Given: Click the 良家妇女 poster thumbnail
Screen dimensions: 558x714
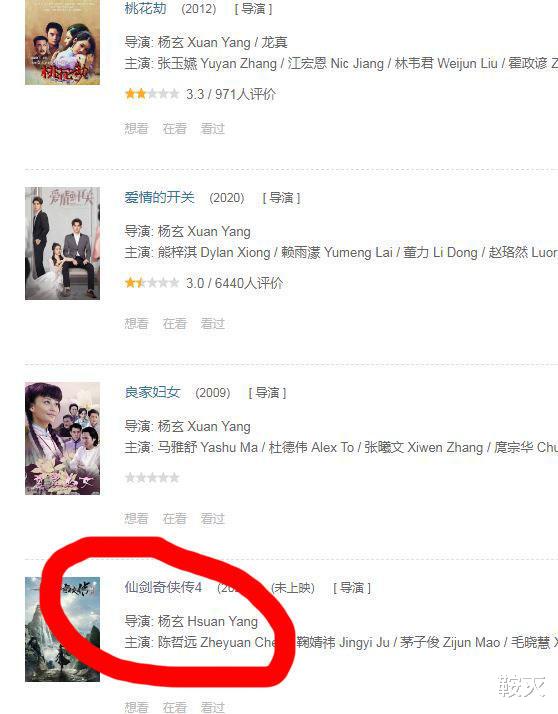Looking at the screenshot, I should 62,439.
